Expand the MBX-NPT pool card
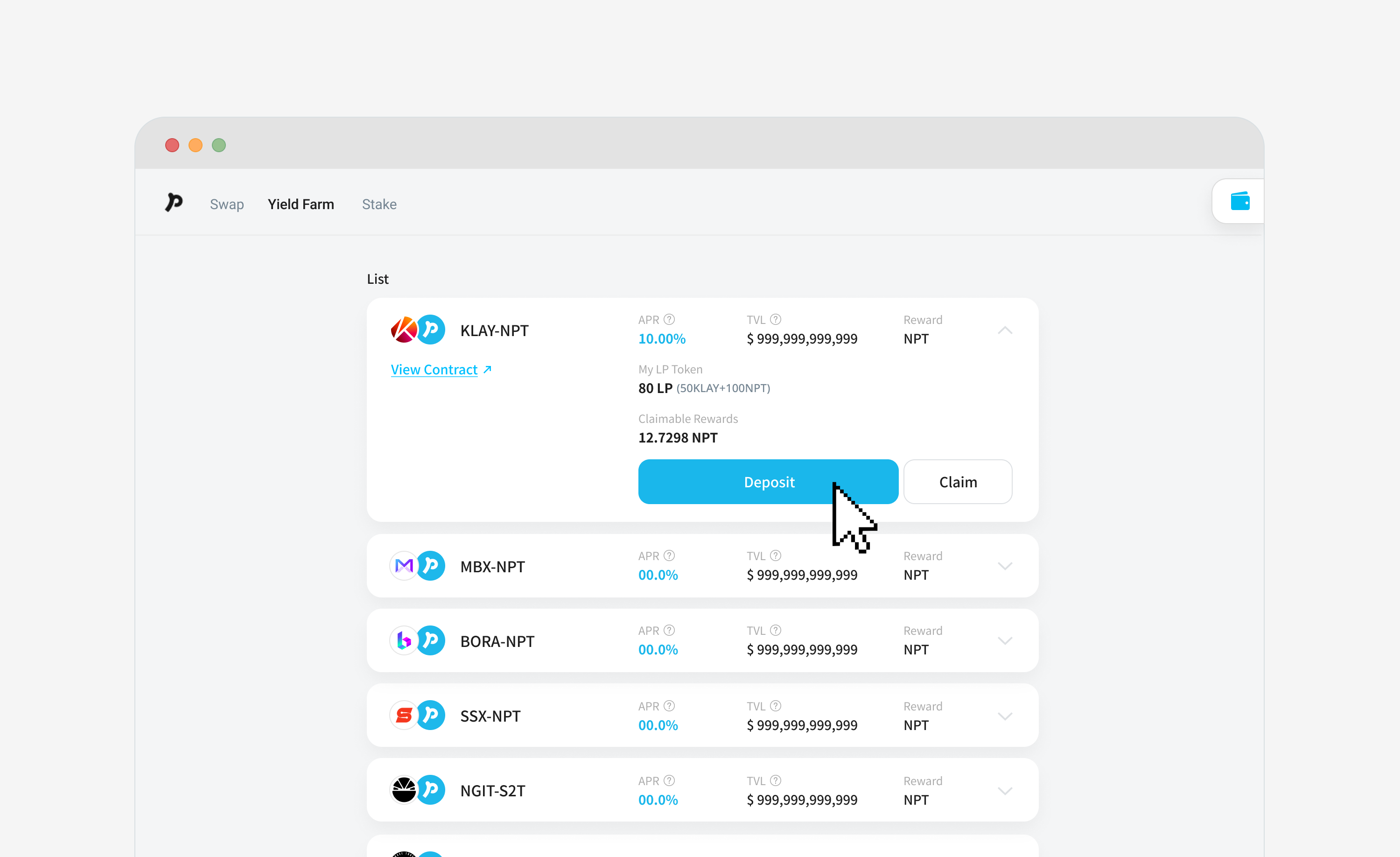 pos(1005,566)
